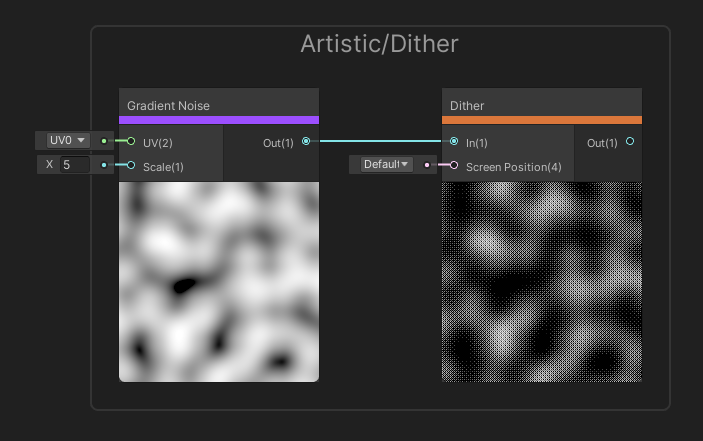Click the cyan Scale X slot connector dot

click(x=104, y=165)
